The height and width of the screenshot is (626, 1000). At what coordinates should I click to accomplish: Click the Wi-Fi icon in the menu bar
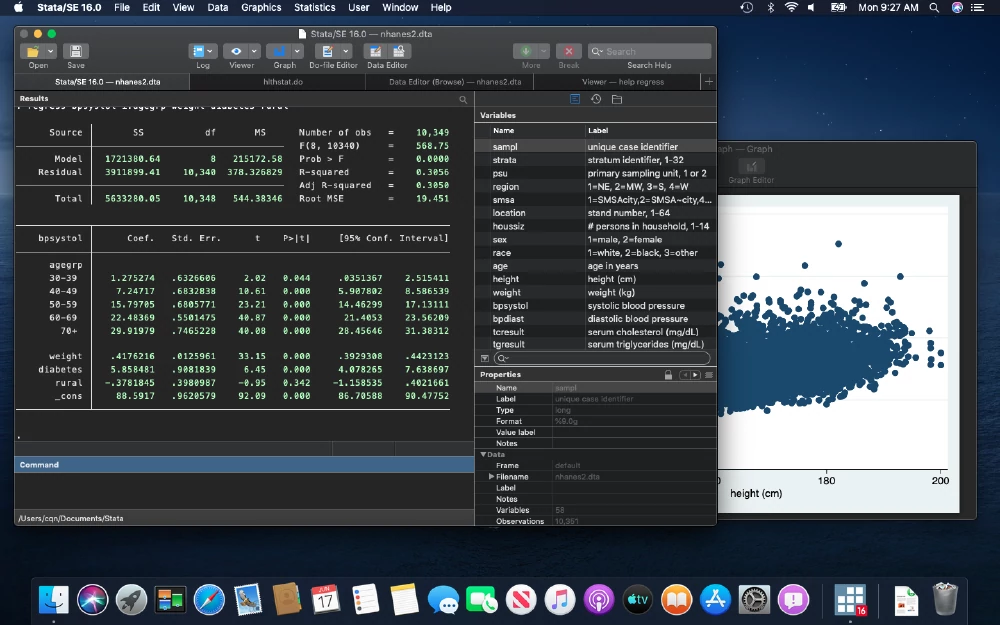click(791, 8)
